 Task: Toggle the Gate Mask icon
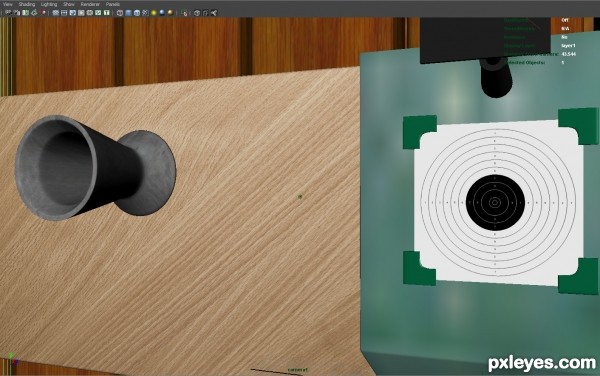81,13
